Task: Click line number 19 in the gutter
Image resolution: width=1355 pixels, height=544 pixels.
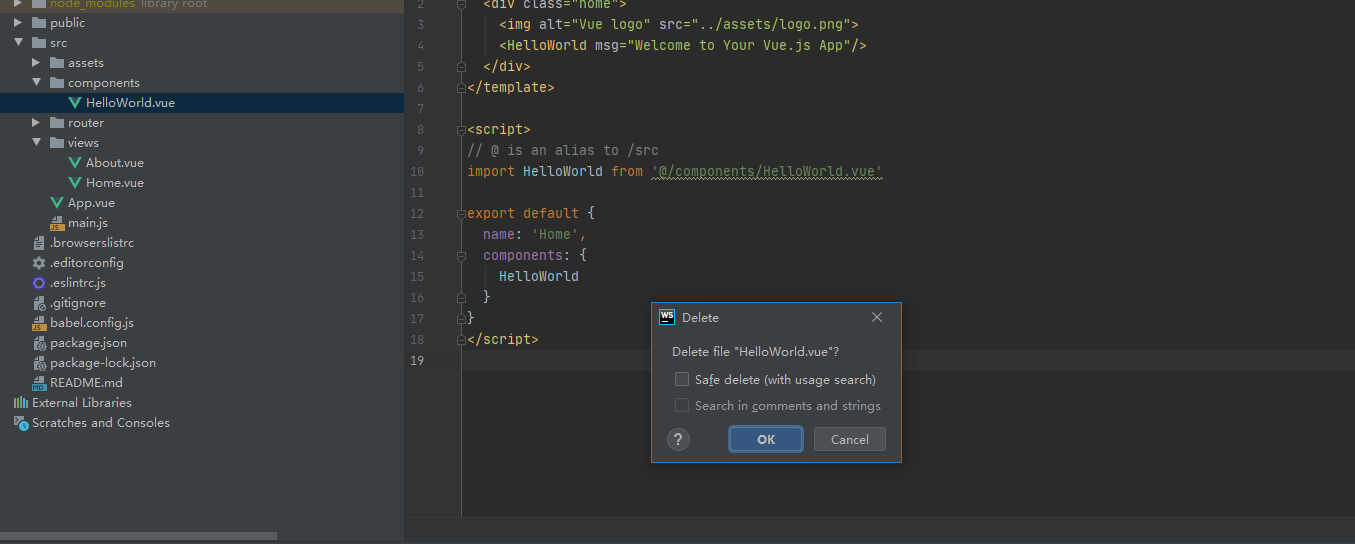Action: tap(417, 360)
